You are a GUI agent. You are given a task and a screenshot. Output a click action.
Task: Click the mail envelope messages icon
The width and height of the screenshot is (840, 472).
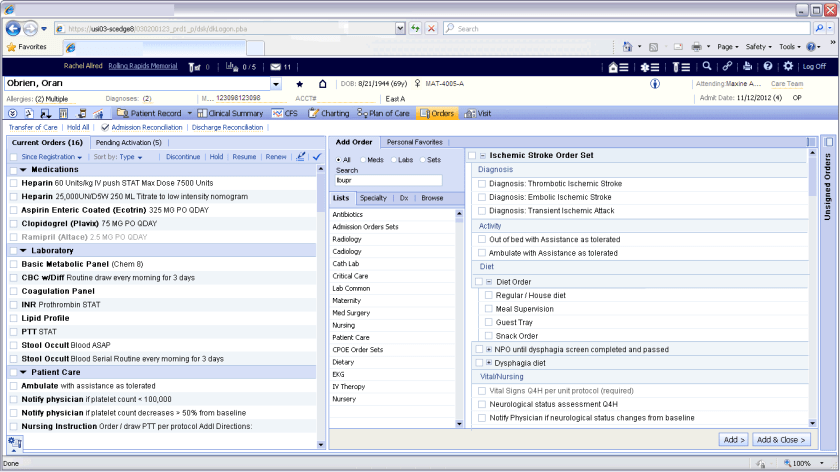pyautogui.click(x=276, y=67)
